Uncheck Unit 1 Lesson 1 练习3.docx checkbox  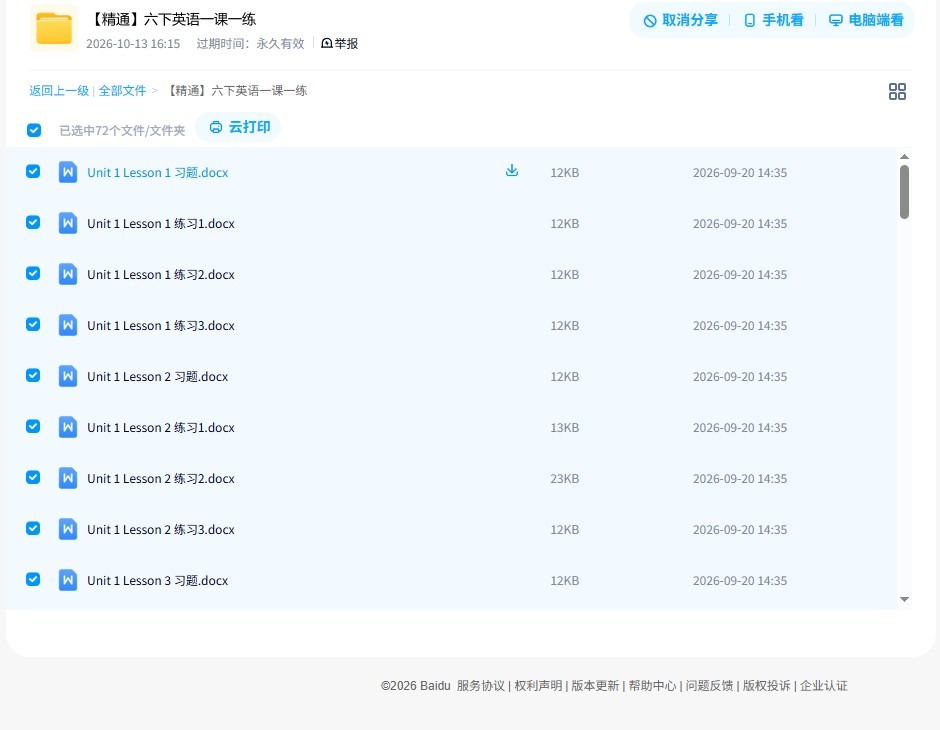coord(33,324)
